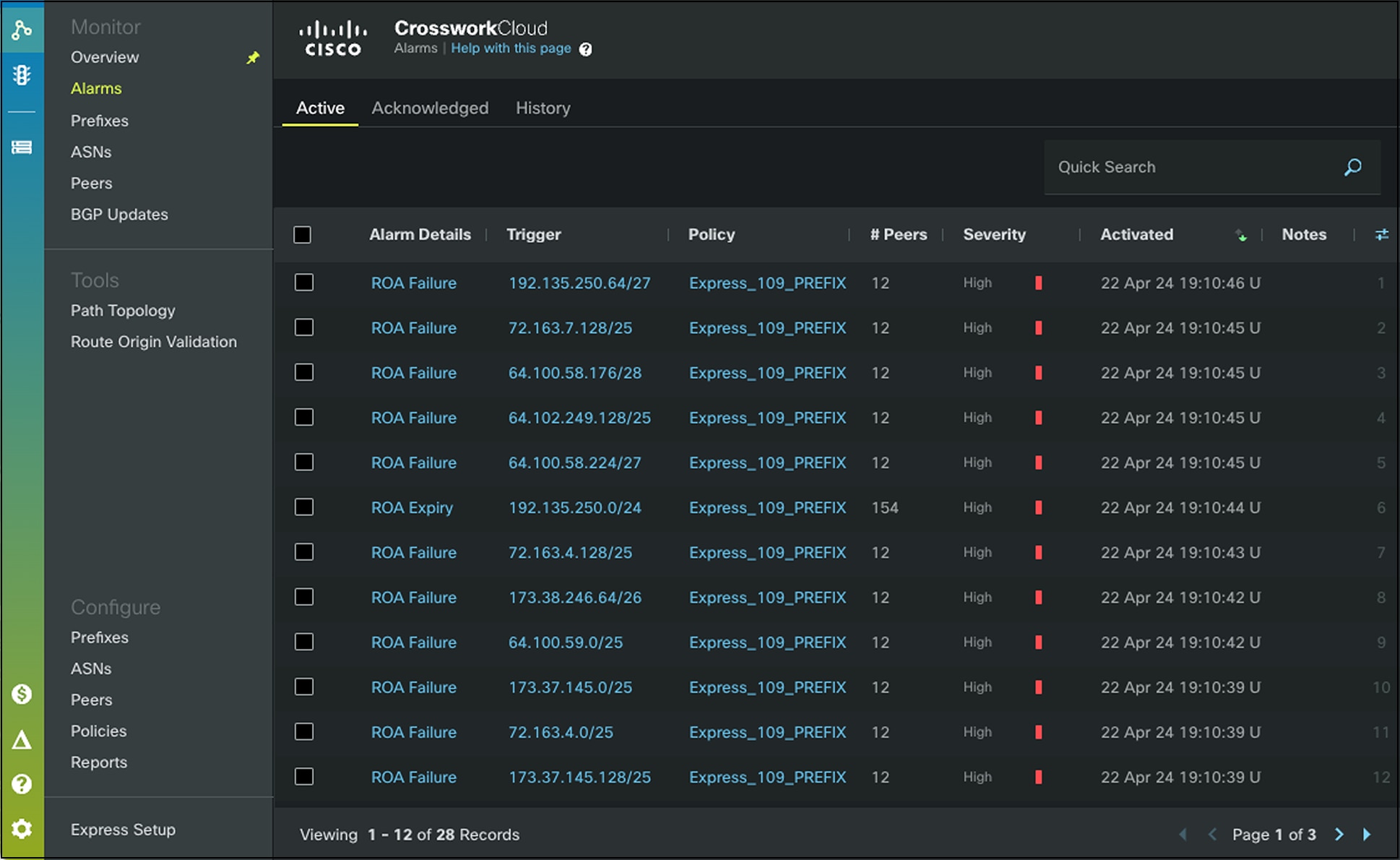This screenshot has width=1400, height=860.
Task: Click the dollar sign purchase icon
Action: point(22,694)
